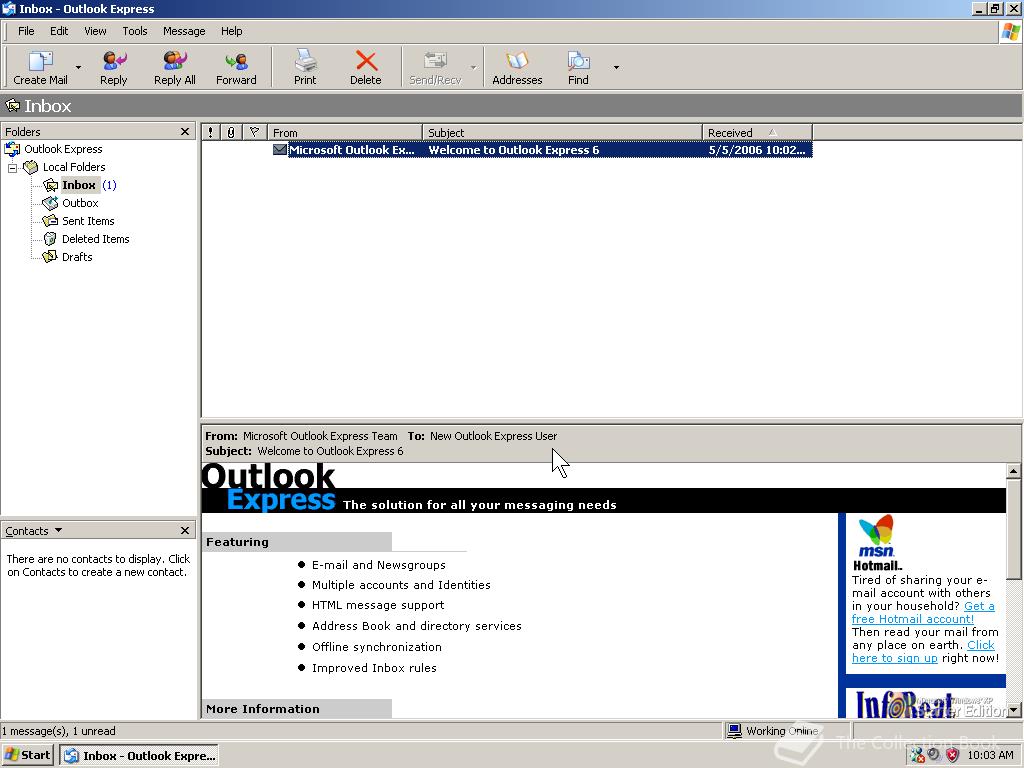
Task: Click the Outlook Express title bar icon
Action: pos(8,8)
